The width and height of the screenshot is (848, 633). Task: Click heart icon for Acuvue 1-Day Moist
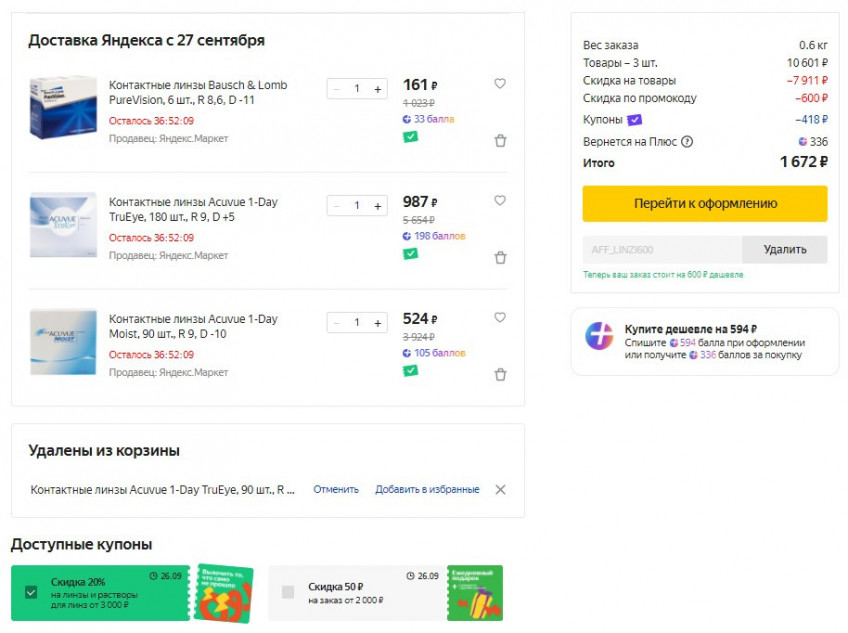[500, 318]
